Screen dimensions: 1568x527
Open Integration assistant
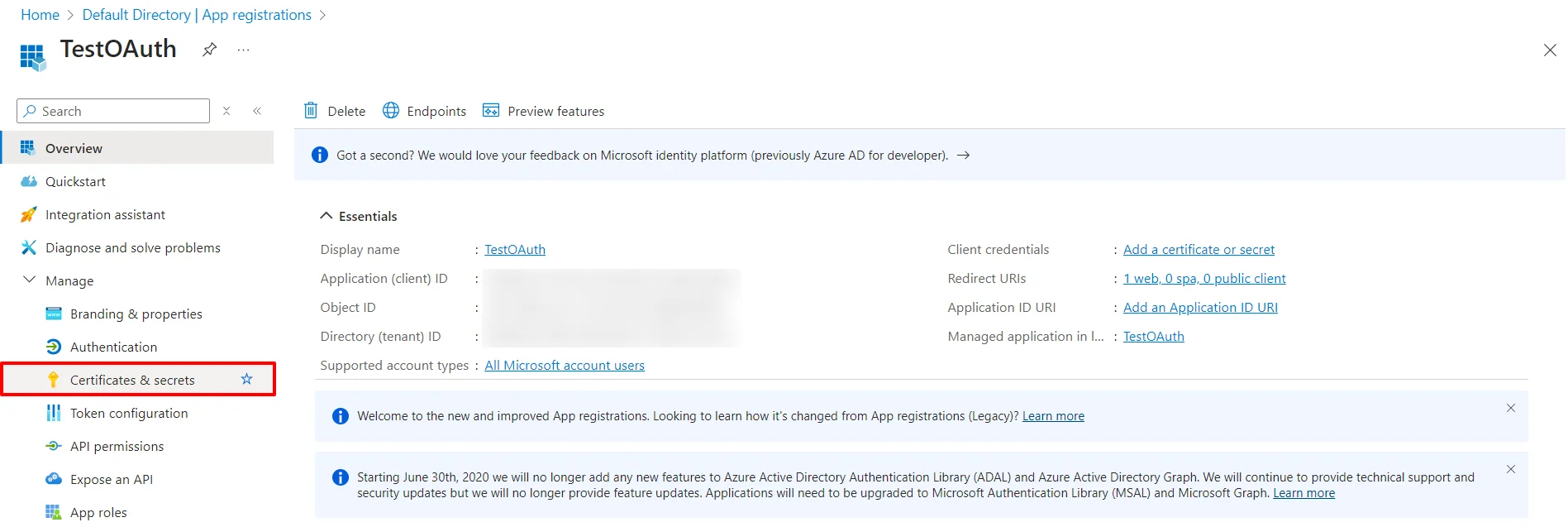pos(105,214)
